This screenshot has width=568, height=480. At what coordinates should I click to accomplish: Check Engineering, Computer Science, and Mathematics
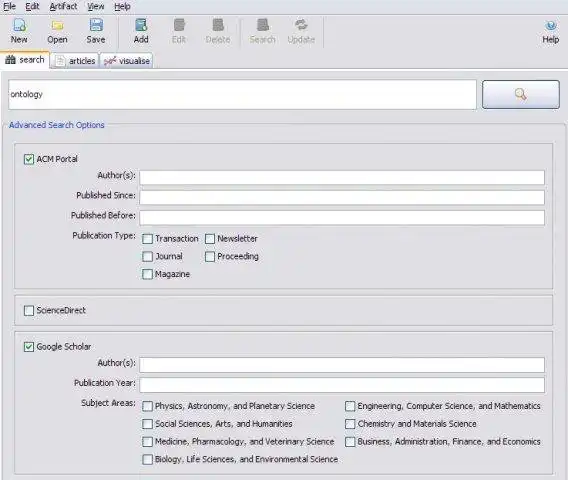click(350, 406)
